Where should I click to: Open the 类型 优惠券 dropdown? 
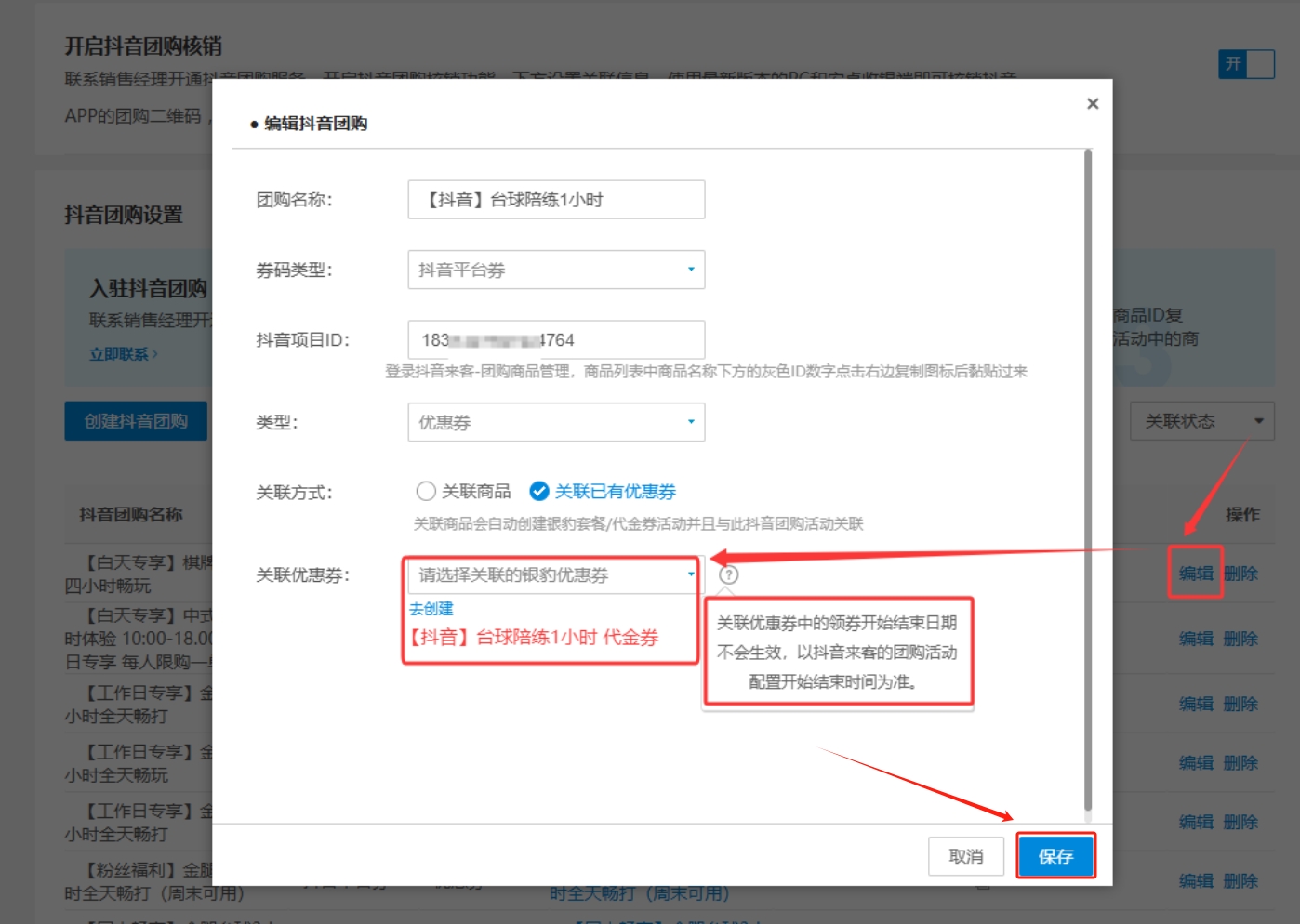pyautogui.click(x=556, y=422)
